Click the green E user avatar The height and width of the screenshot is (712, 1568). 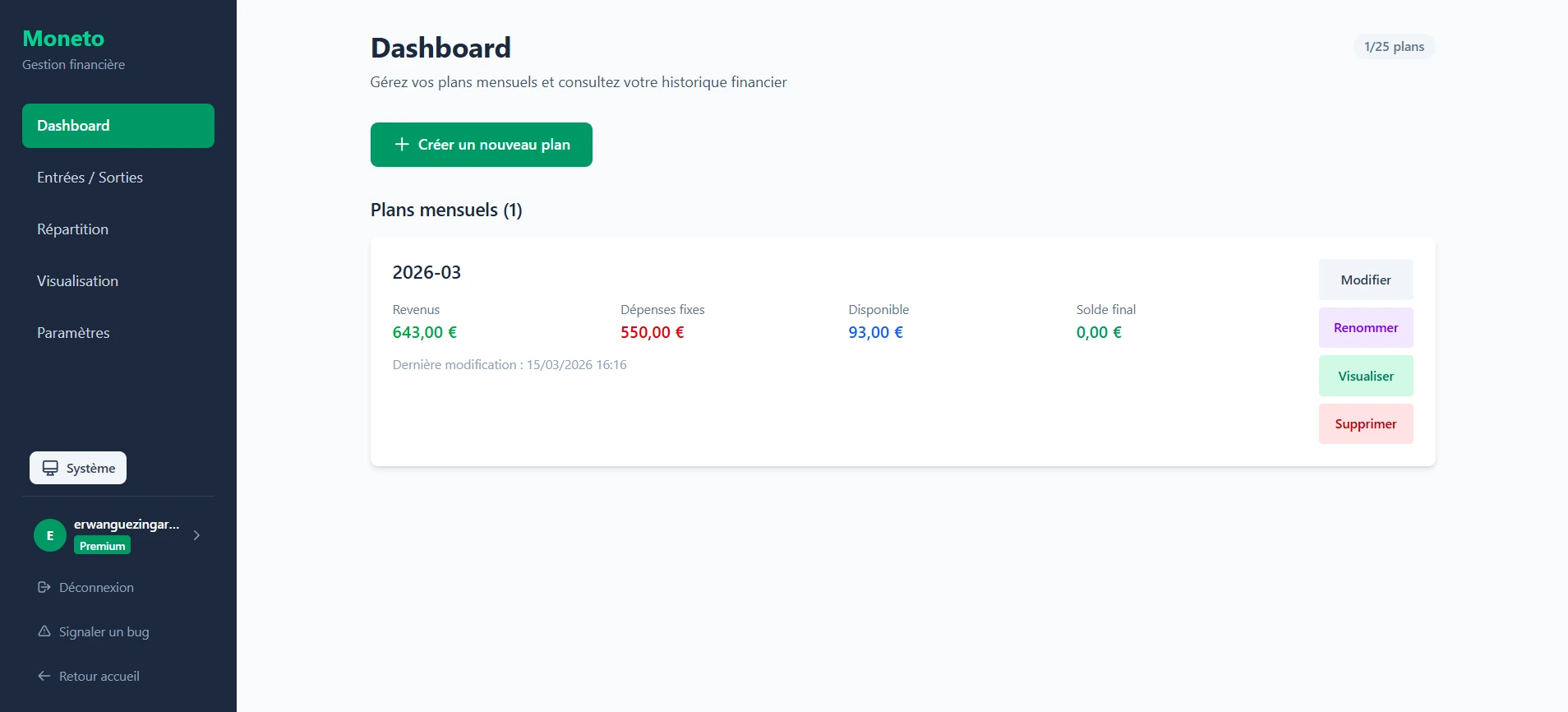tap(50, 535)
